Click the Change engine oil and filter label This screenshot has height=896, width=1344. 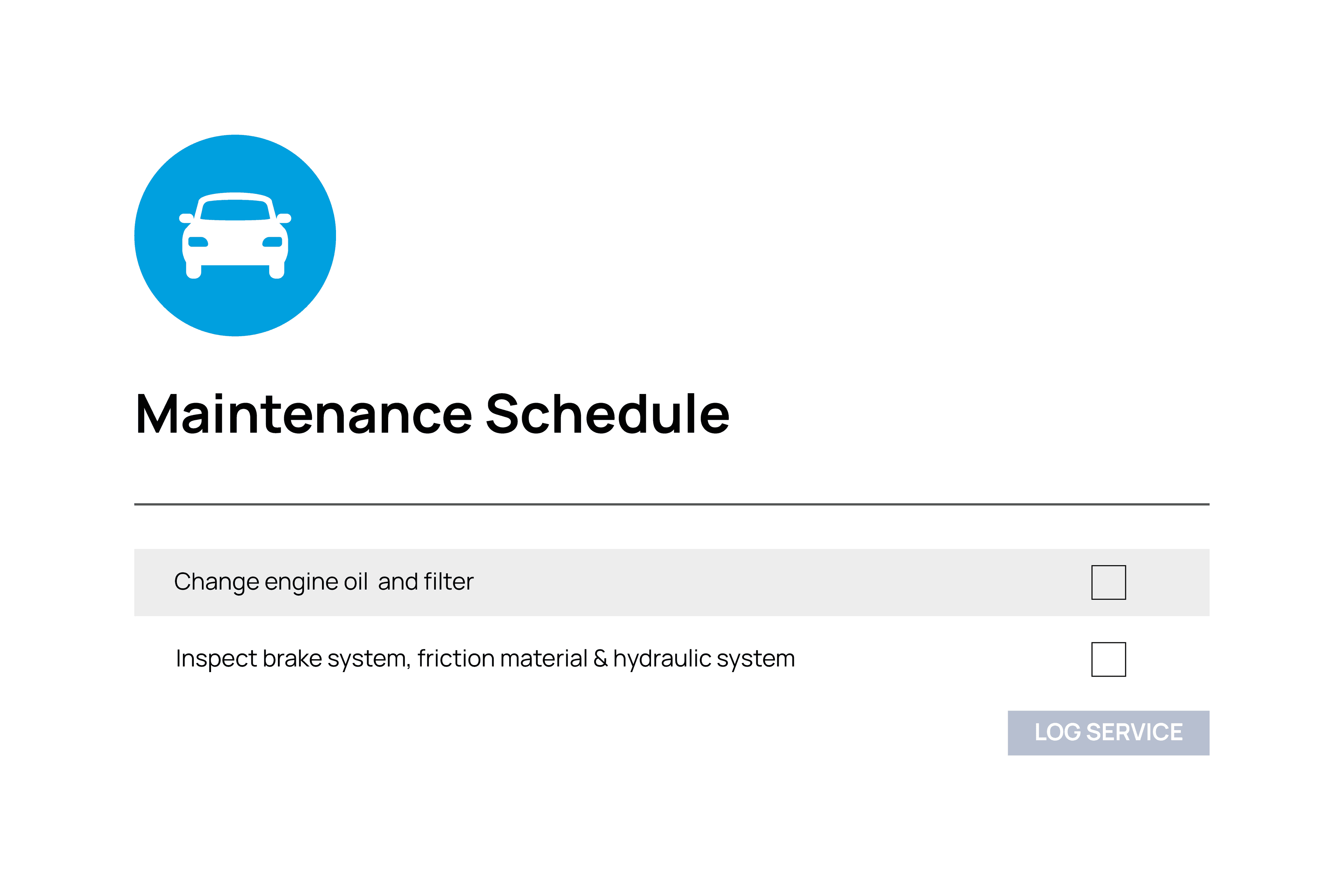[x=323, y=582]
